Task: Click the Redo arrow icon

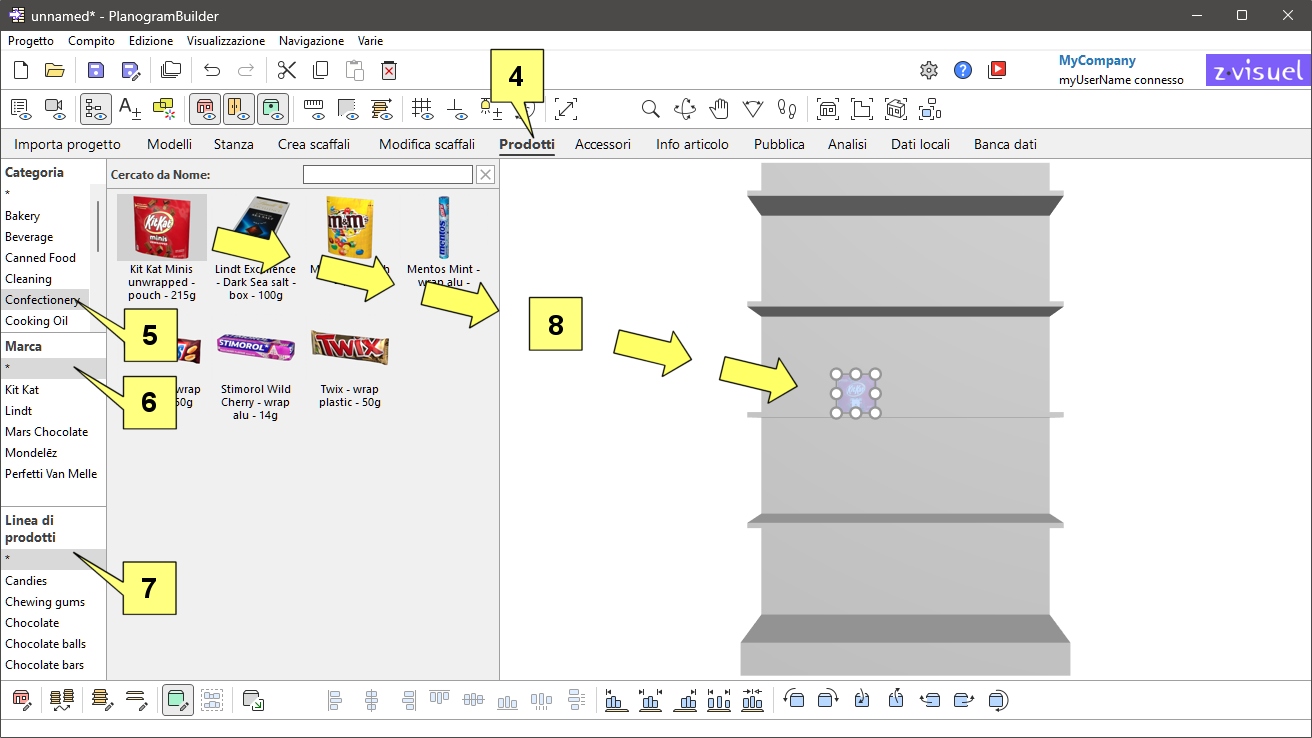Action: [x=246, y=70]
